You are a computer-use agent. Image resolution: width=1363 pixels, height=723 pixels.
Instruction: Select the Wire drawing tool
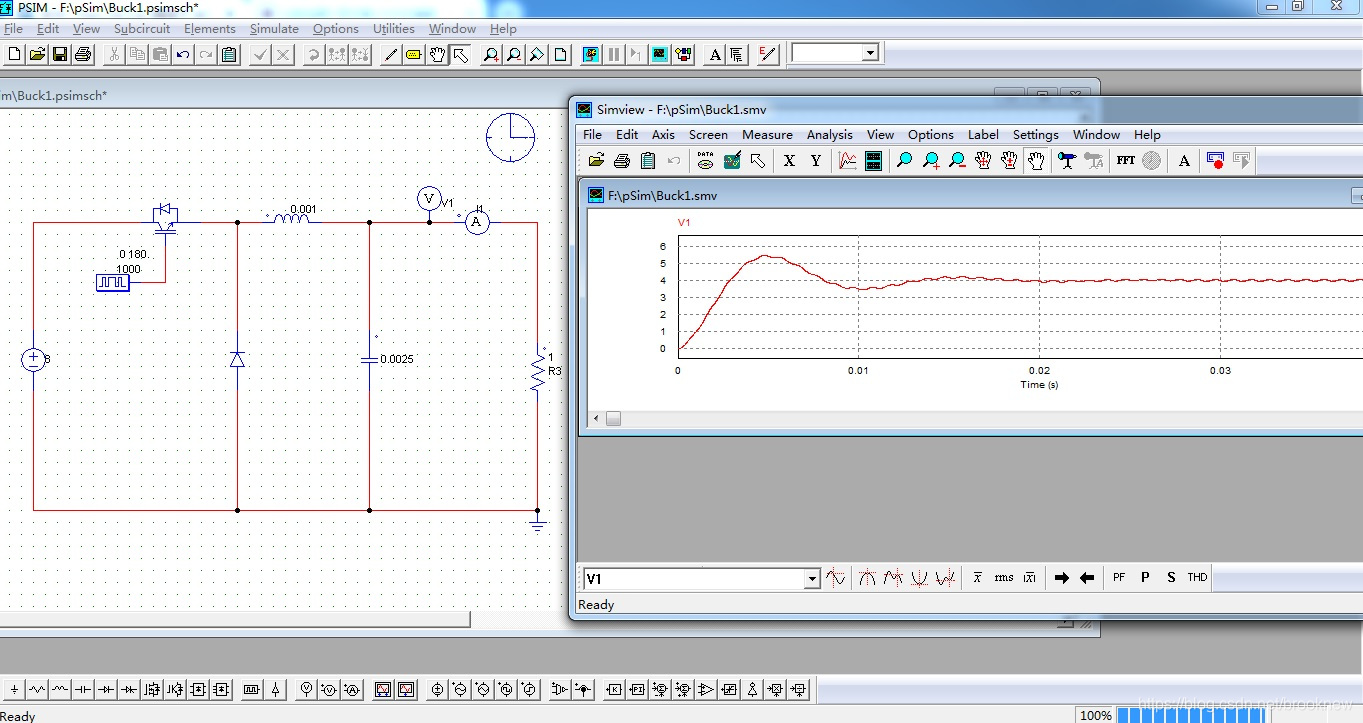tap(390, 54)
